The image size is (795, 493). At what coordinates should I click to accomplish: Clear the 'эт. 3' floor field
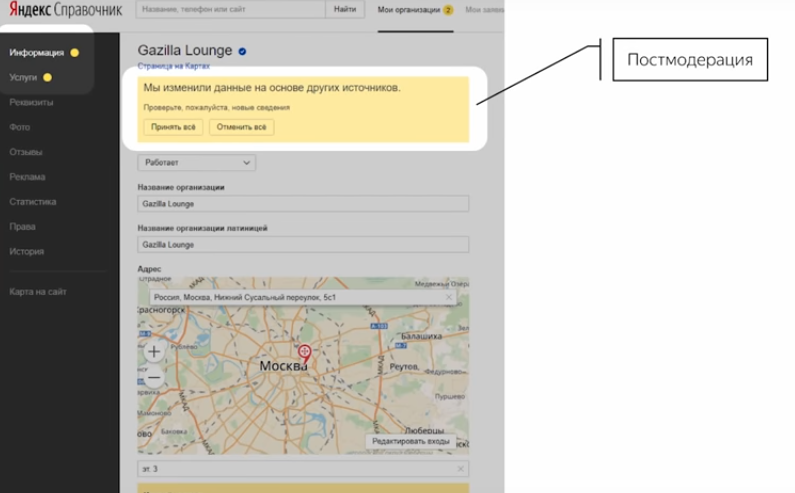coord(460,469)
